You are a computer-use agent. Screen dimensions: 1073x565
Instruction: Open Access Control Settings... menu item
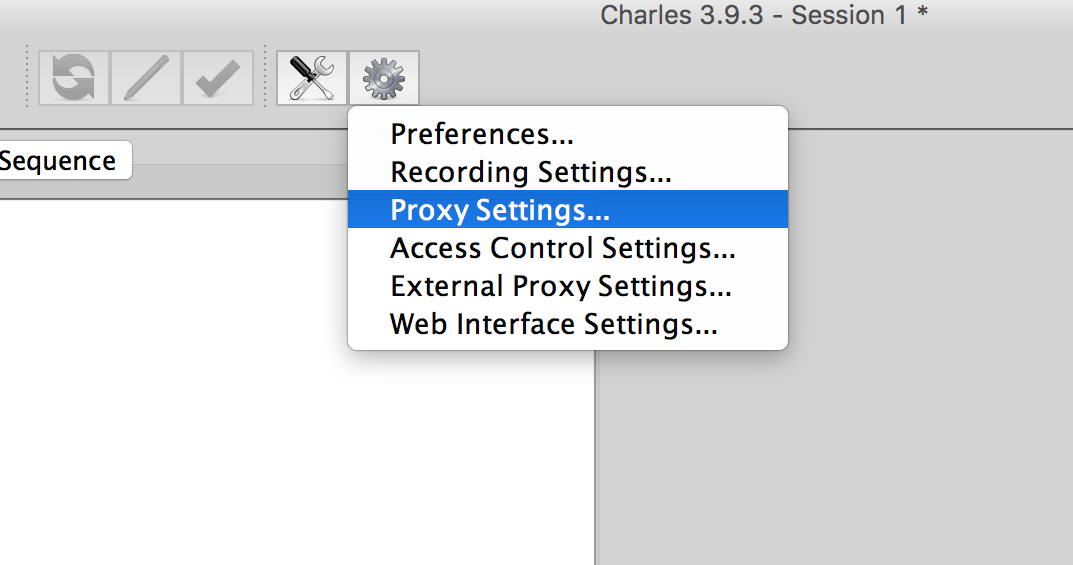click(562, 248)
